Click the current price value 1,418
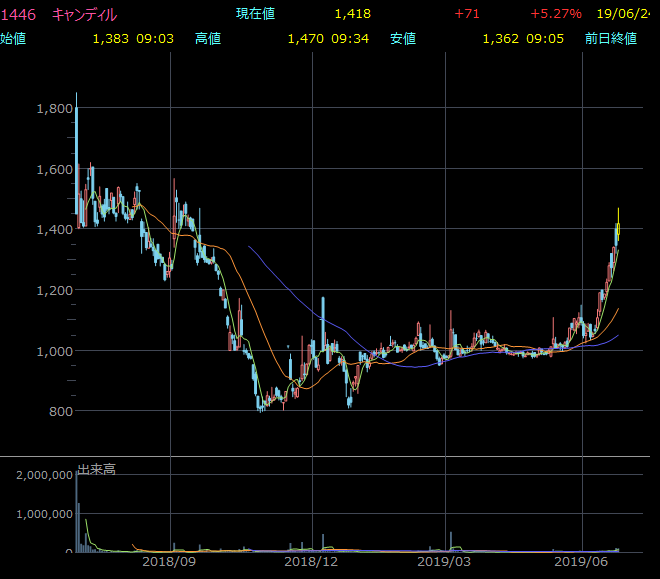The width and height of the screenshot is (660, 579). 352,15
